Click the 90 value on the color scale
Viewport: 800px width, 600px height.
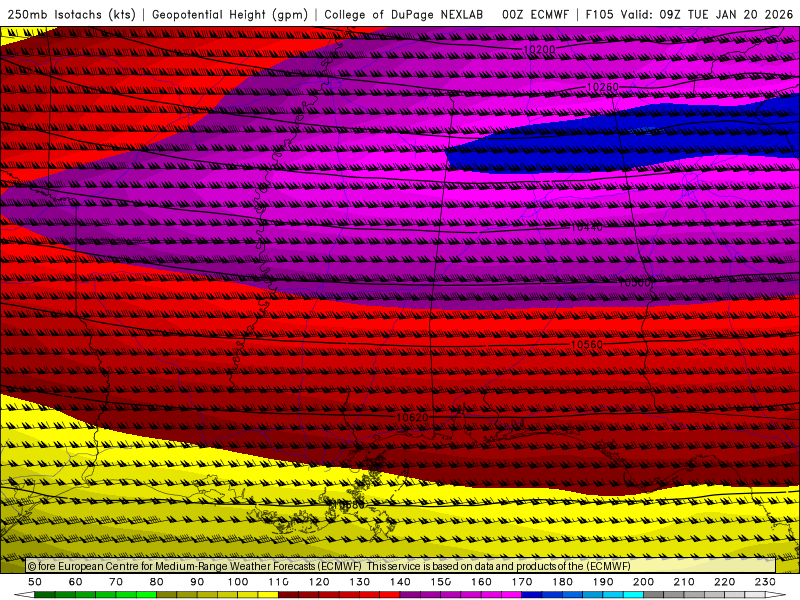[197, 582]
